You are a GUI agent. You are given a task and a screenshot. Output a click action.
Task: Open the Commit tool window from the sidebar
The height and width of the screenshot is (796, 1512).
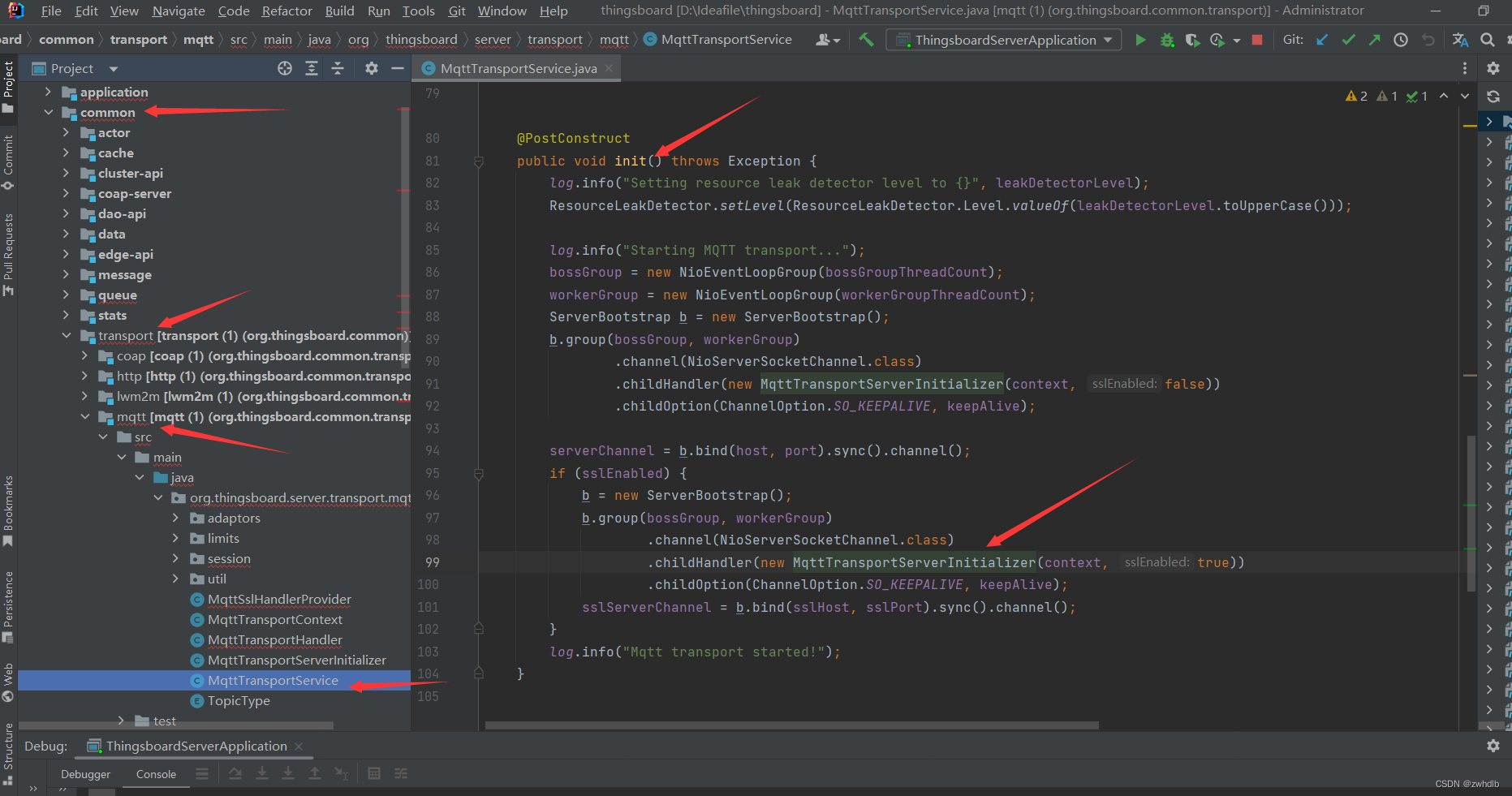coord(8,161)
